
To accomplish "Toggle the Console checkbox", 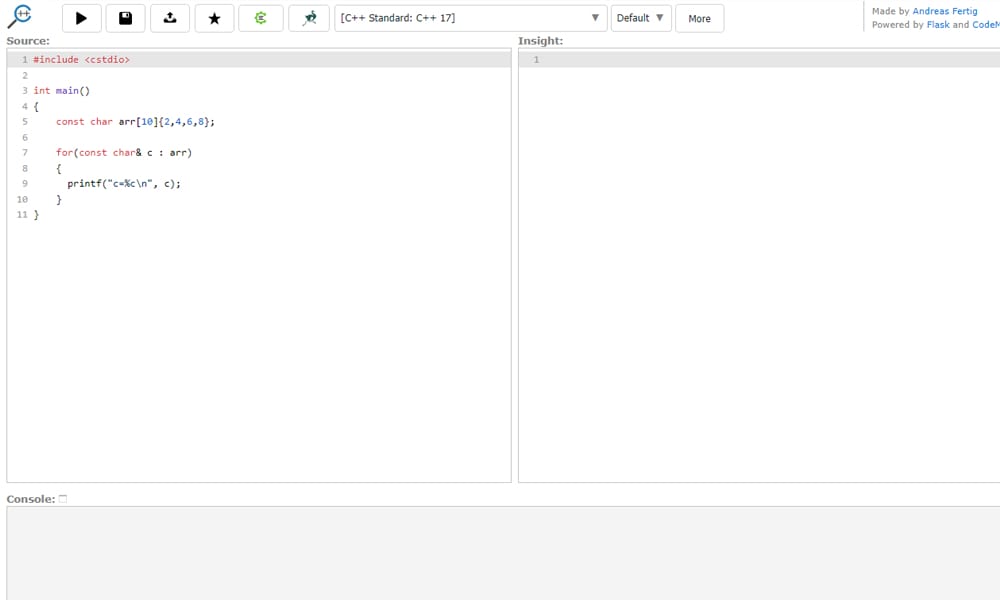I will (x=63, y=499).
